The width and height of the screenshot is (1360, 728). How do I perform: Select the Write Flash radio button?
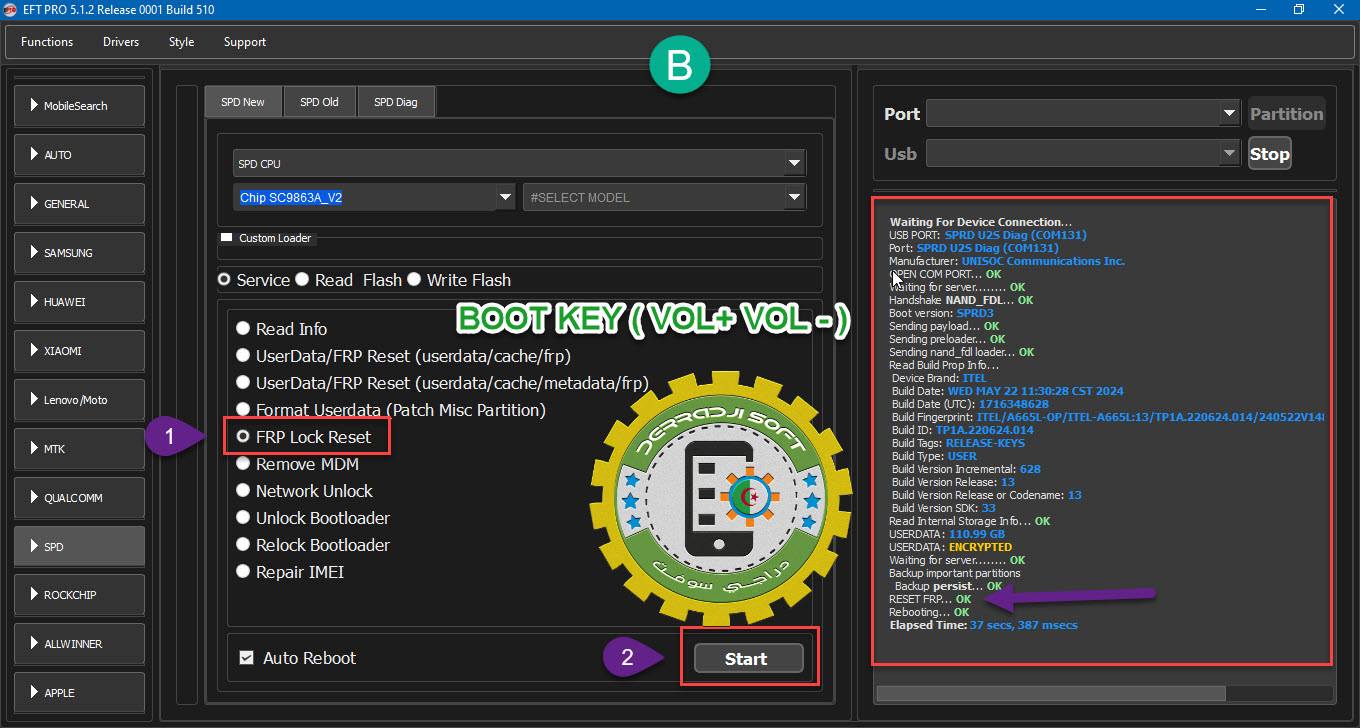pos(414,280)
